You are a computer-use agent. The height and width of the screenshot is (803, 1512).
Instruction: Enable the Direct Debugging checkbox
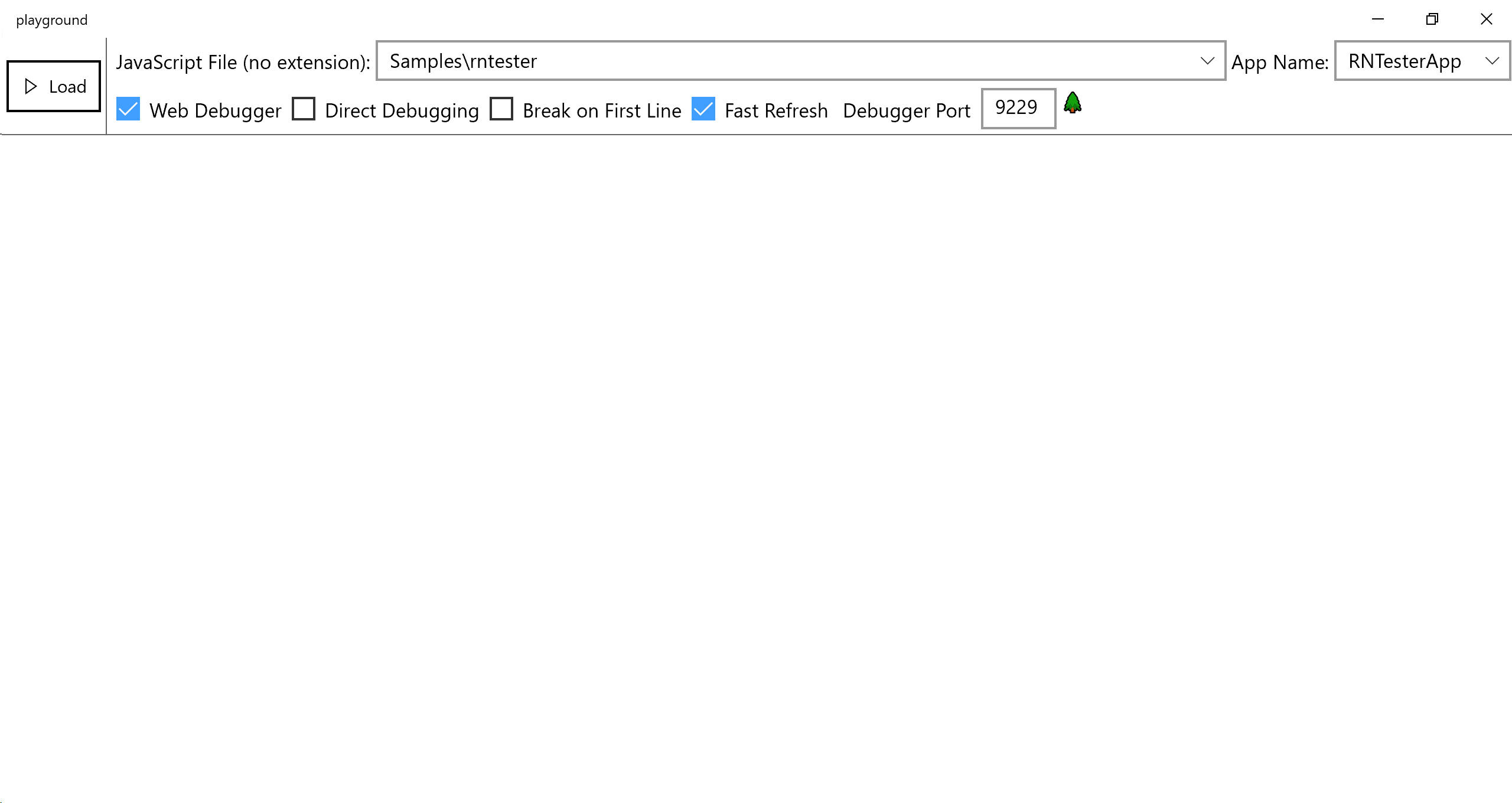click(304, 109)
